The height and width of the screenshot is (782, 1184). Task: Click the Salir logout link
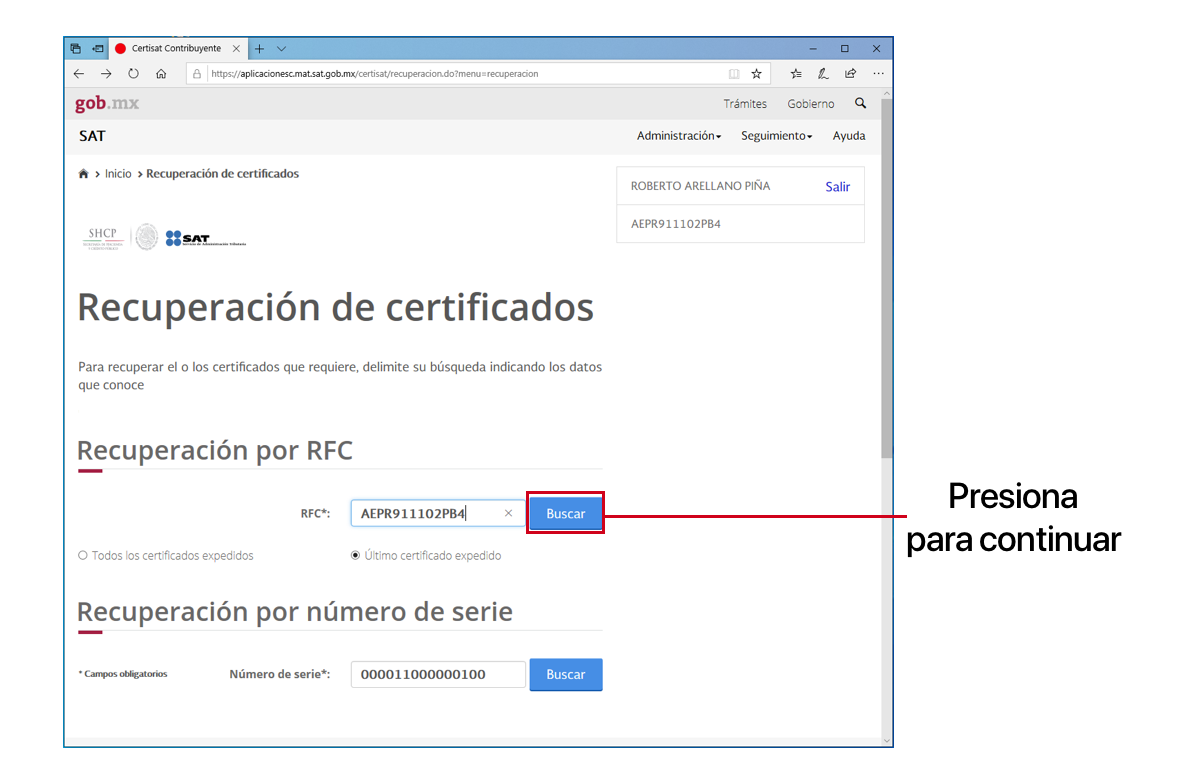(837, 186)
